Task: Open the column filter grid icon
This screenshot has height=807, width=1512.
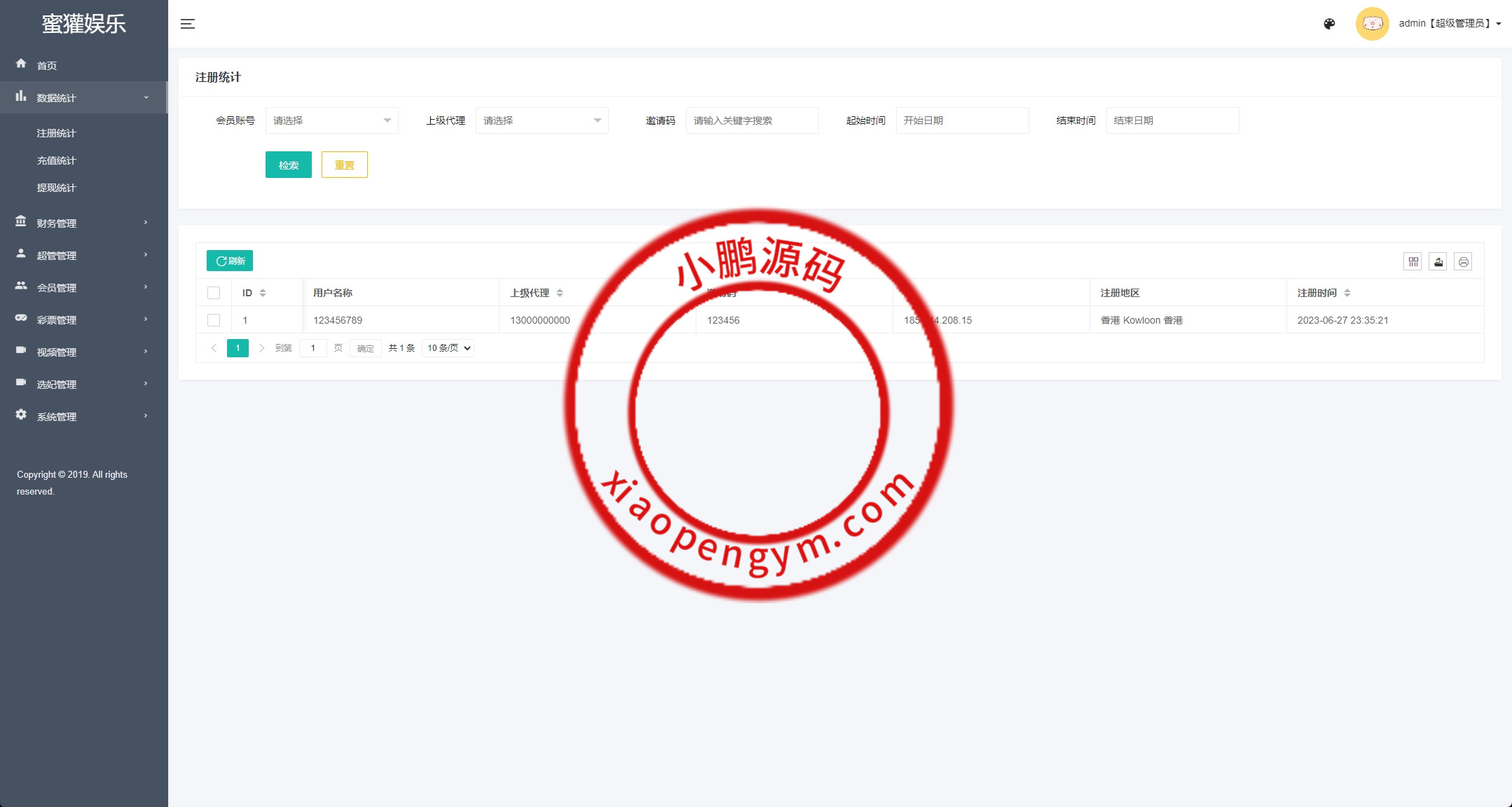Action: [x=1413, y=262]
